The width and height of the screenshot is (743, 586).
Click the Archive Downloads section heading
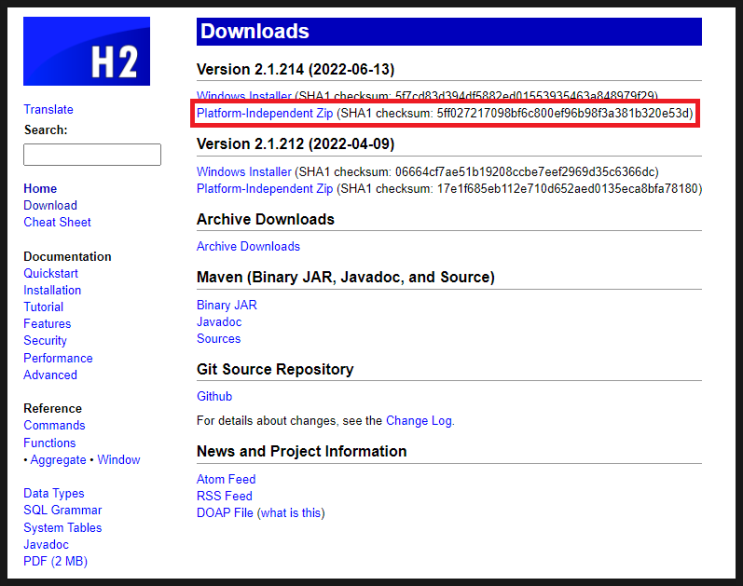click(265, 219)
